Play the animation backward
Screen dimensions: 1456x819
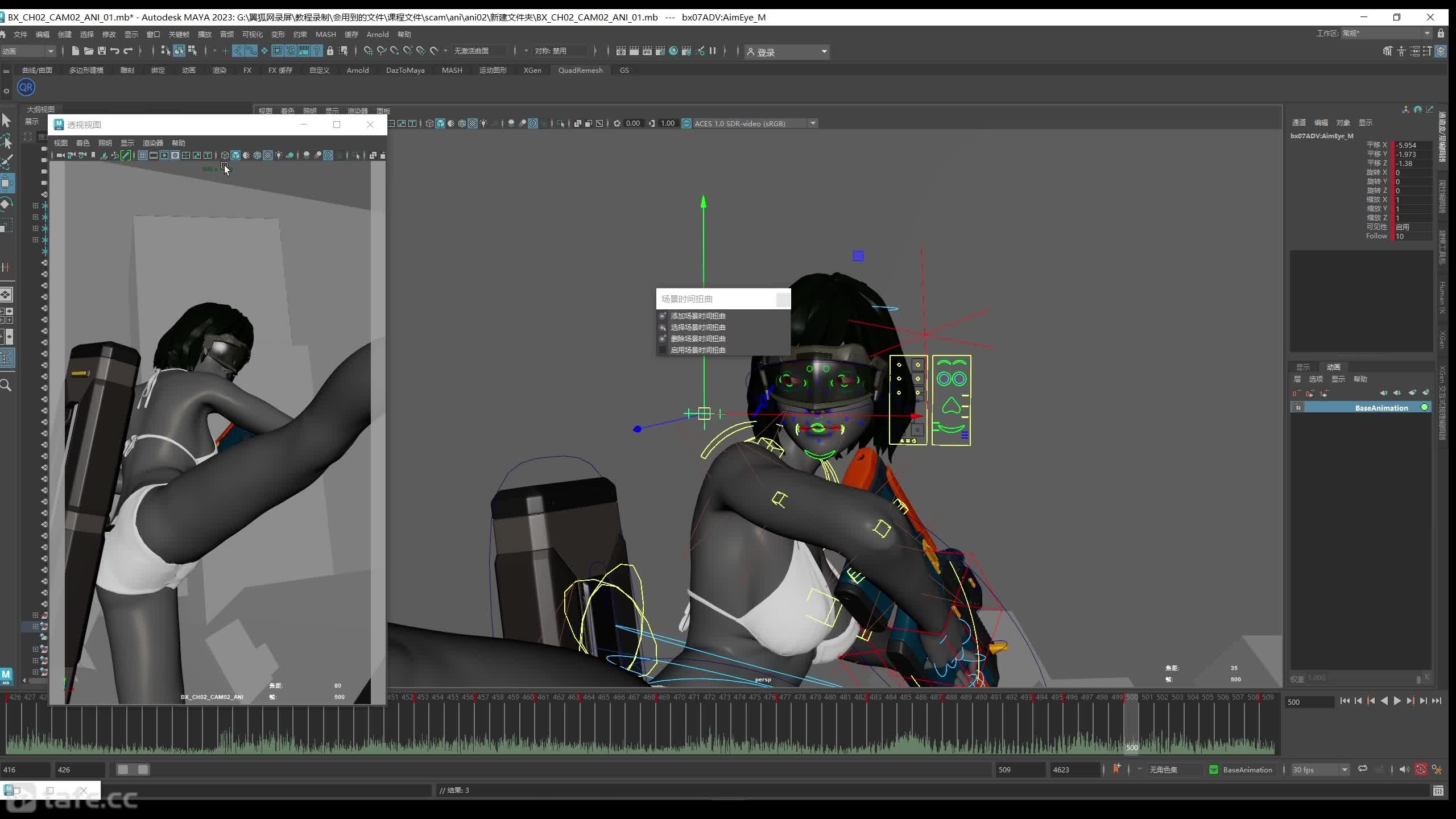click(x=1384, y=701)
